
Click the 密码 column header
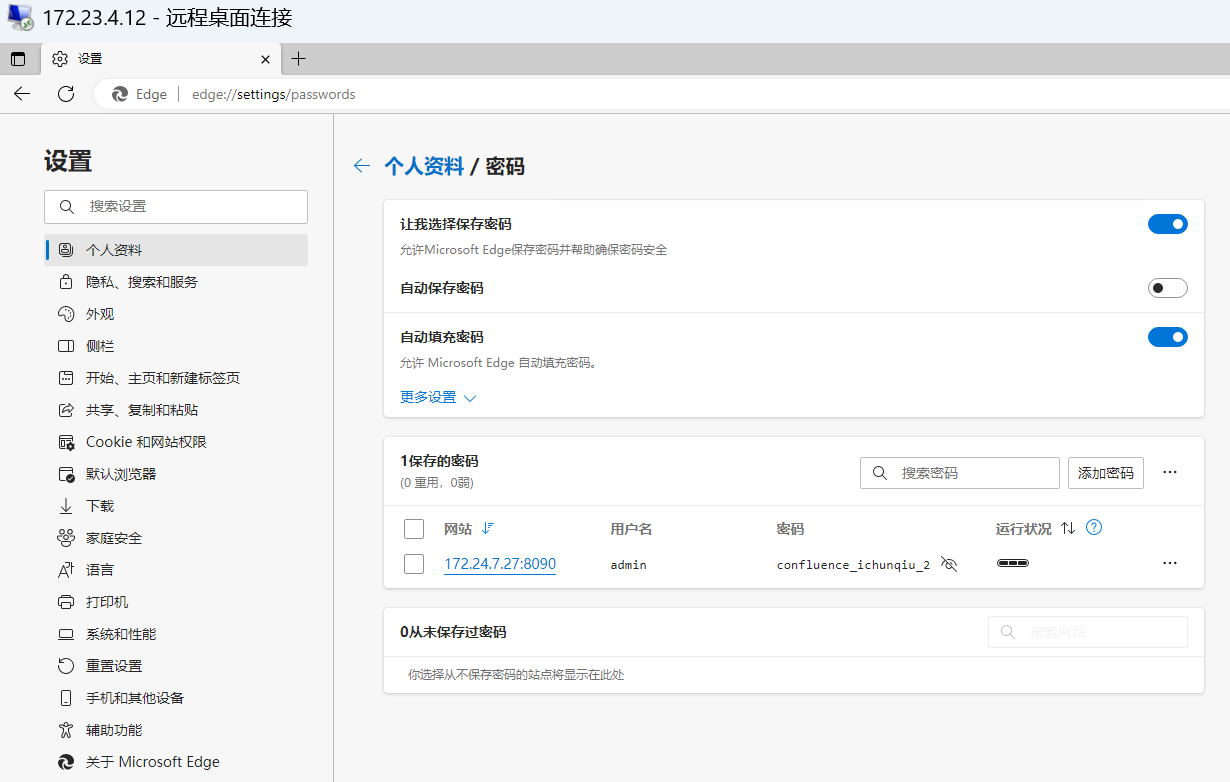click(790, 529)
